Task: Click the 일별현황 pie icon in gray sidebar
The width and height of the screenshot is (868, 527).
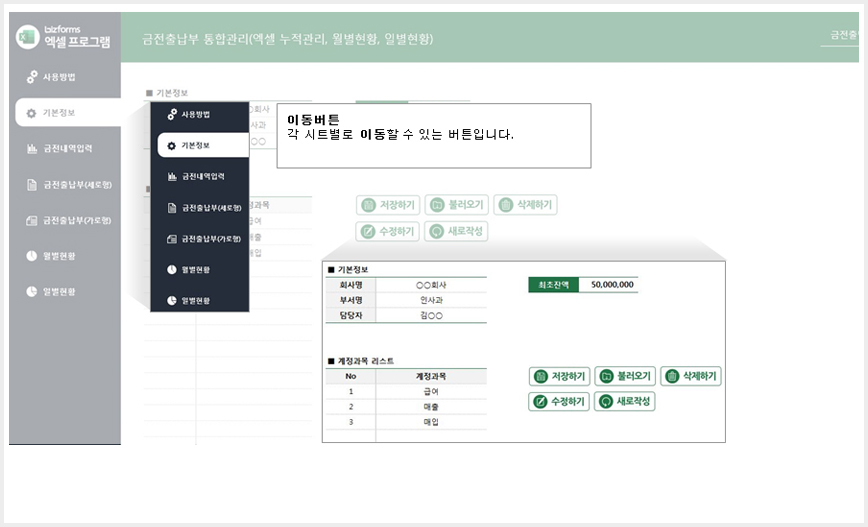Action: [x=32, y=291]
